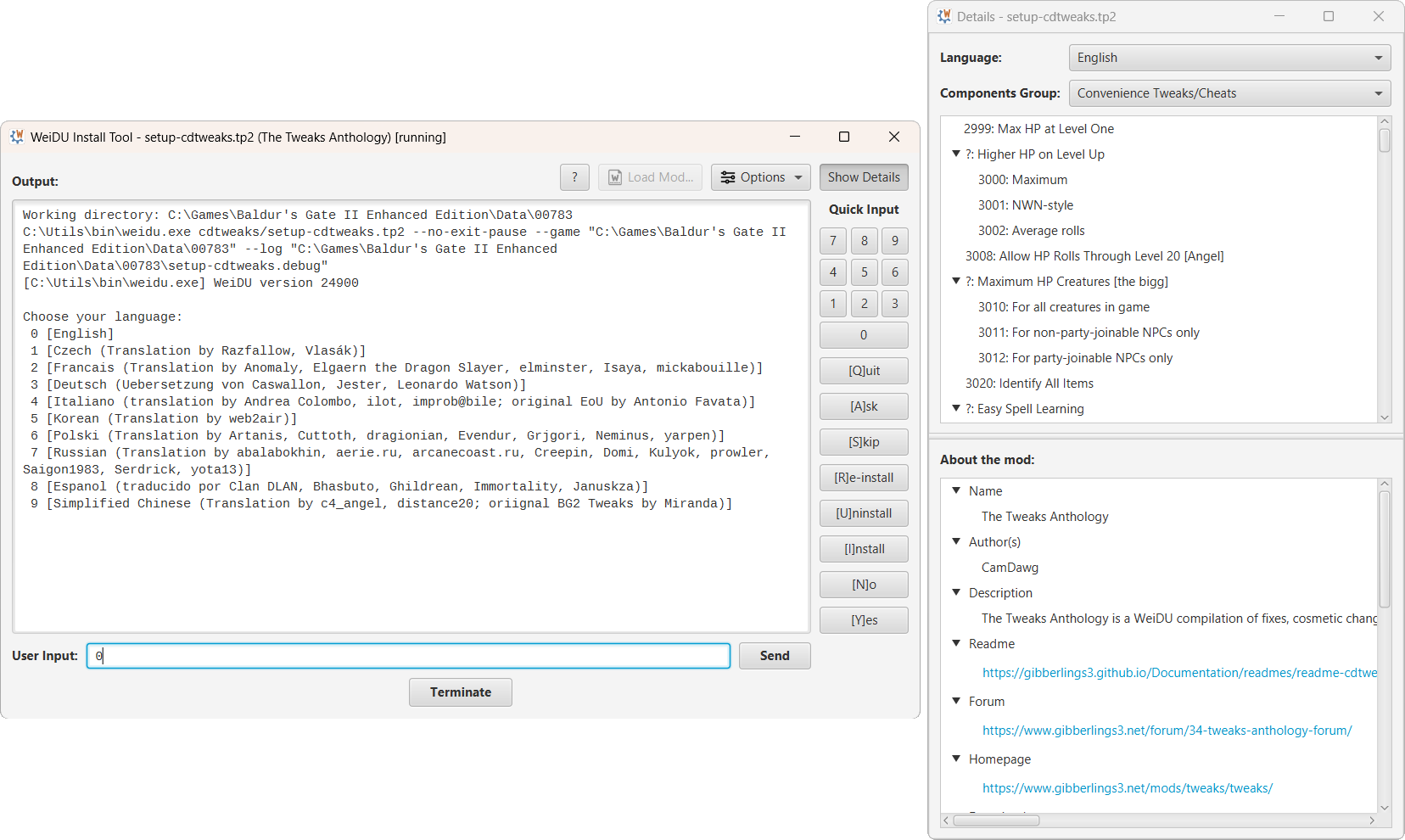Click the About the mod horizontal scrollbar

[996, 820]
